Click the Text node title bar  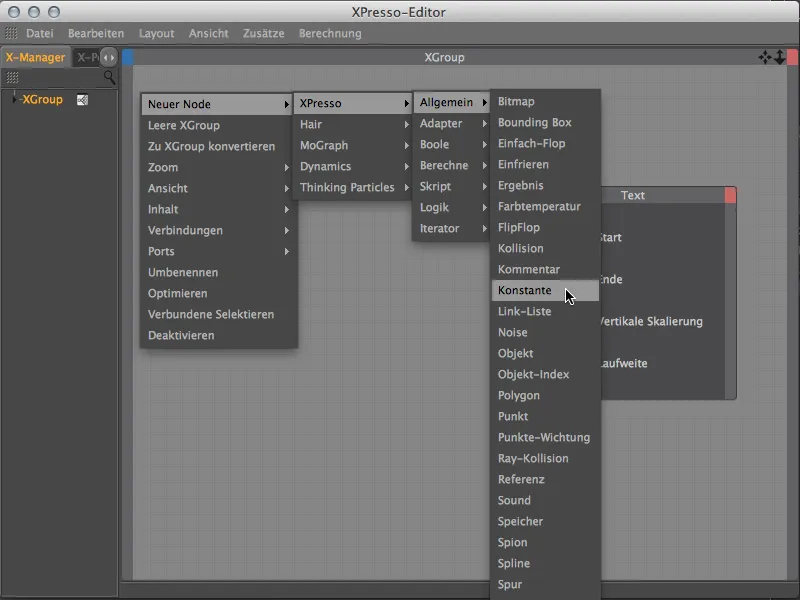(x=663, y=195)
